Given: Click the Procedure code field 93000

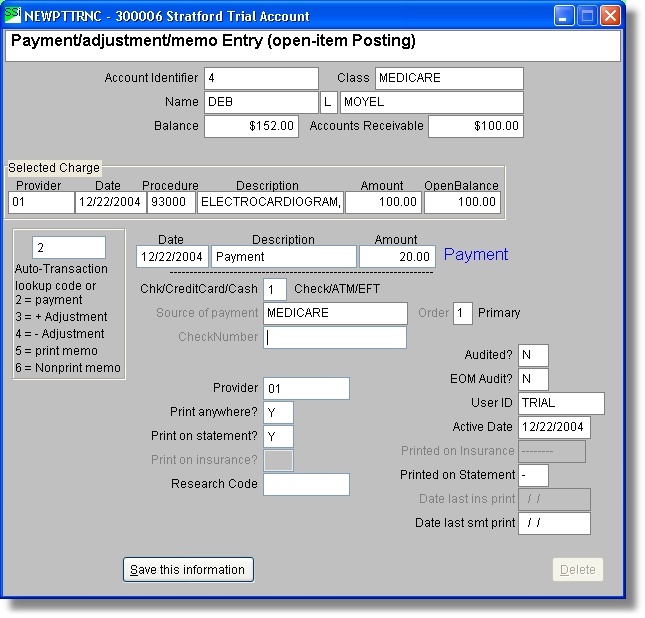Looking at the screenshot, I should pyautogui.click(x=171, y=202).
